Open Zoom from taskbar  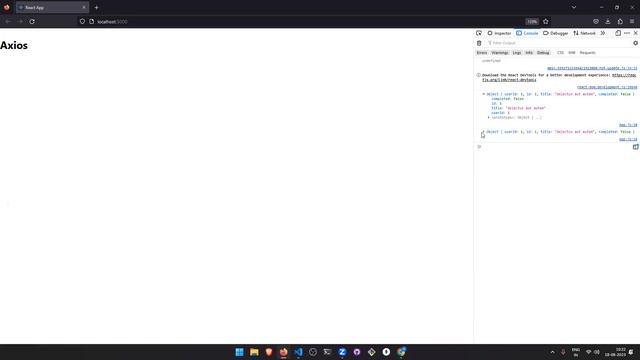point(342,352)
